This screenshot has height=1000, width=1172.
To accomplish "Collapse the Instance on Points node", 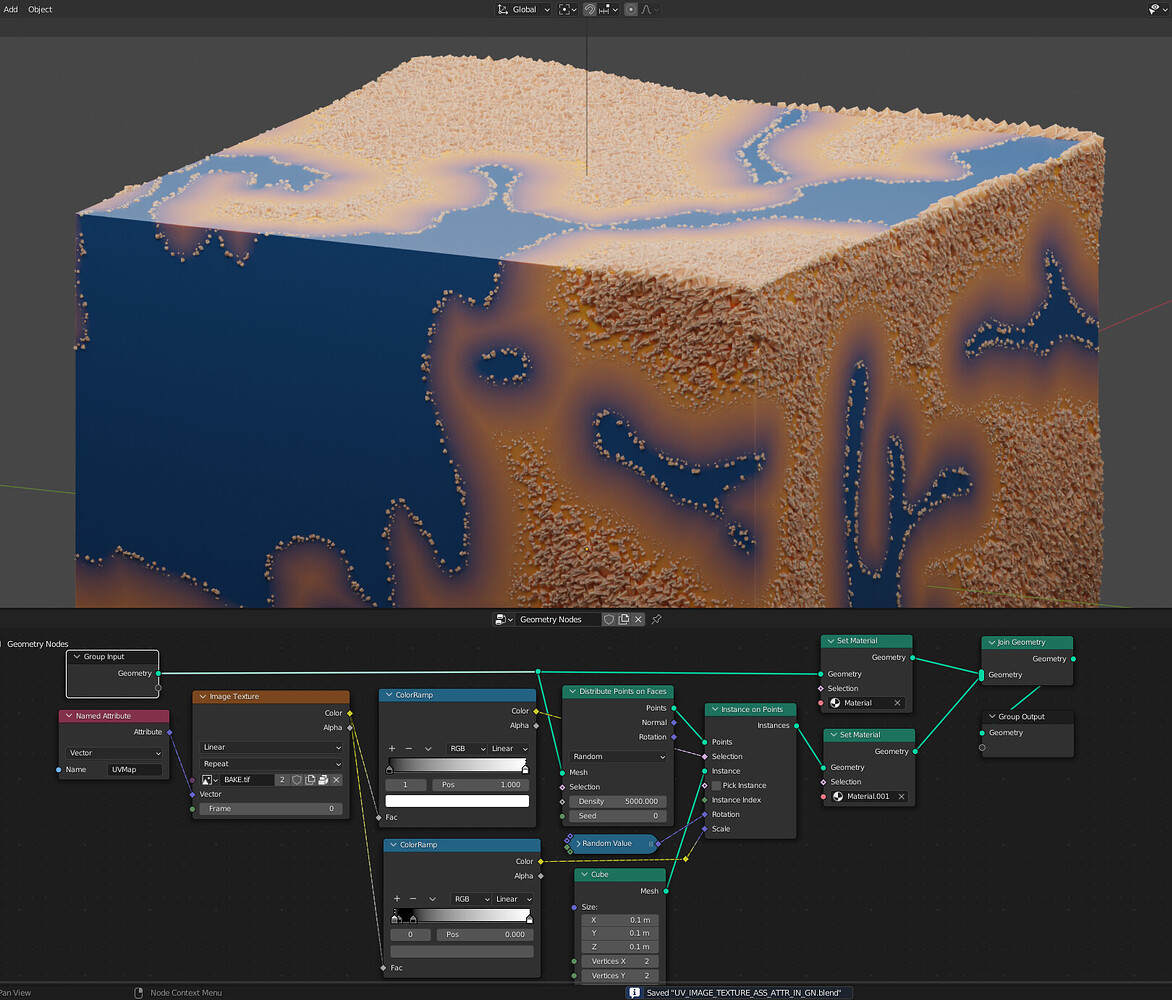I will pyautogui.click(x=715, y=709).
